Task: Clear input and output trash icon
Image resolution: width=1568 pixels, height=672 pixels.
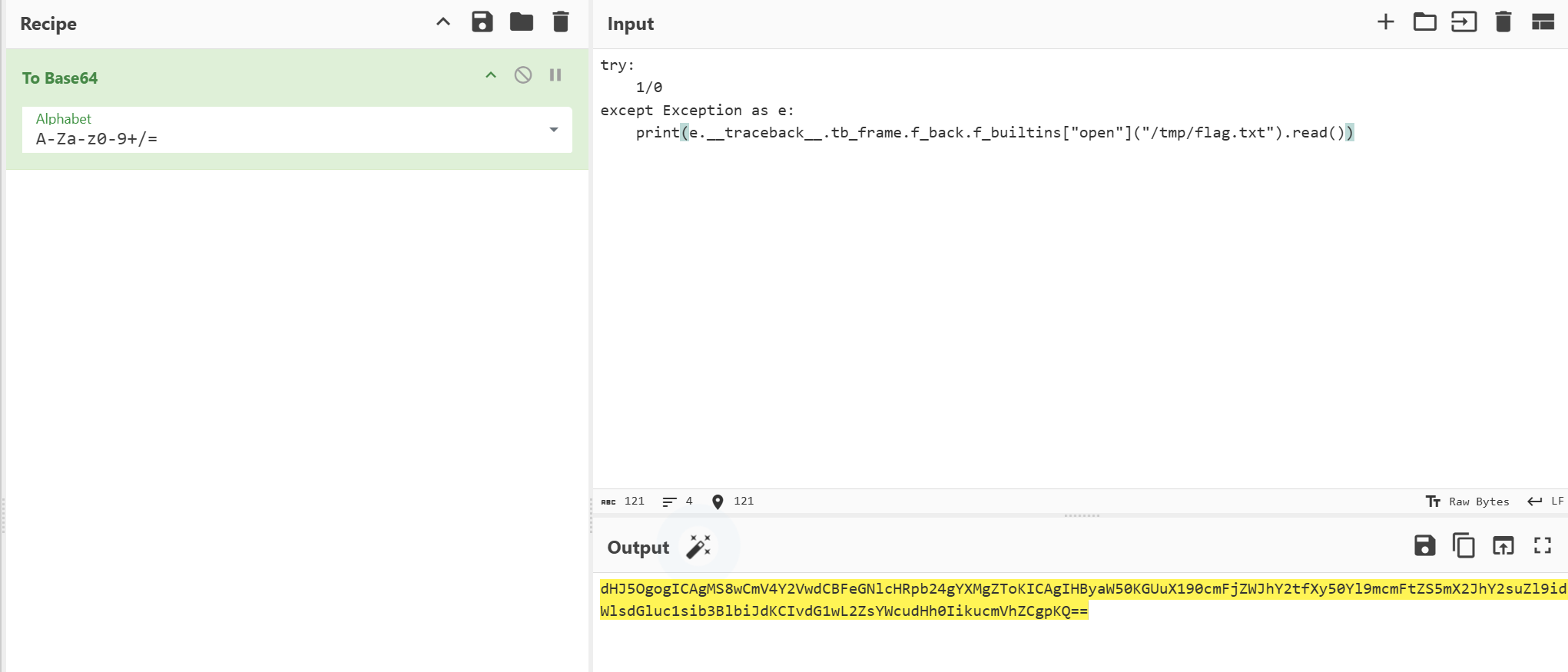Action: point(1503,22)
